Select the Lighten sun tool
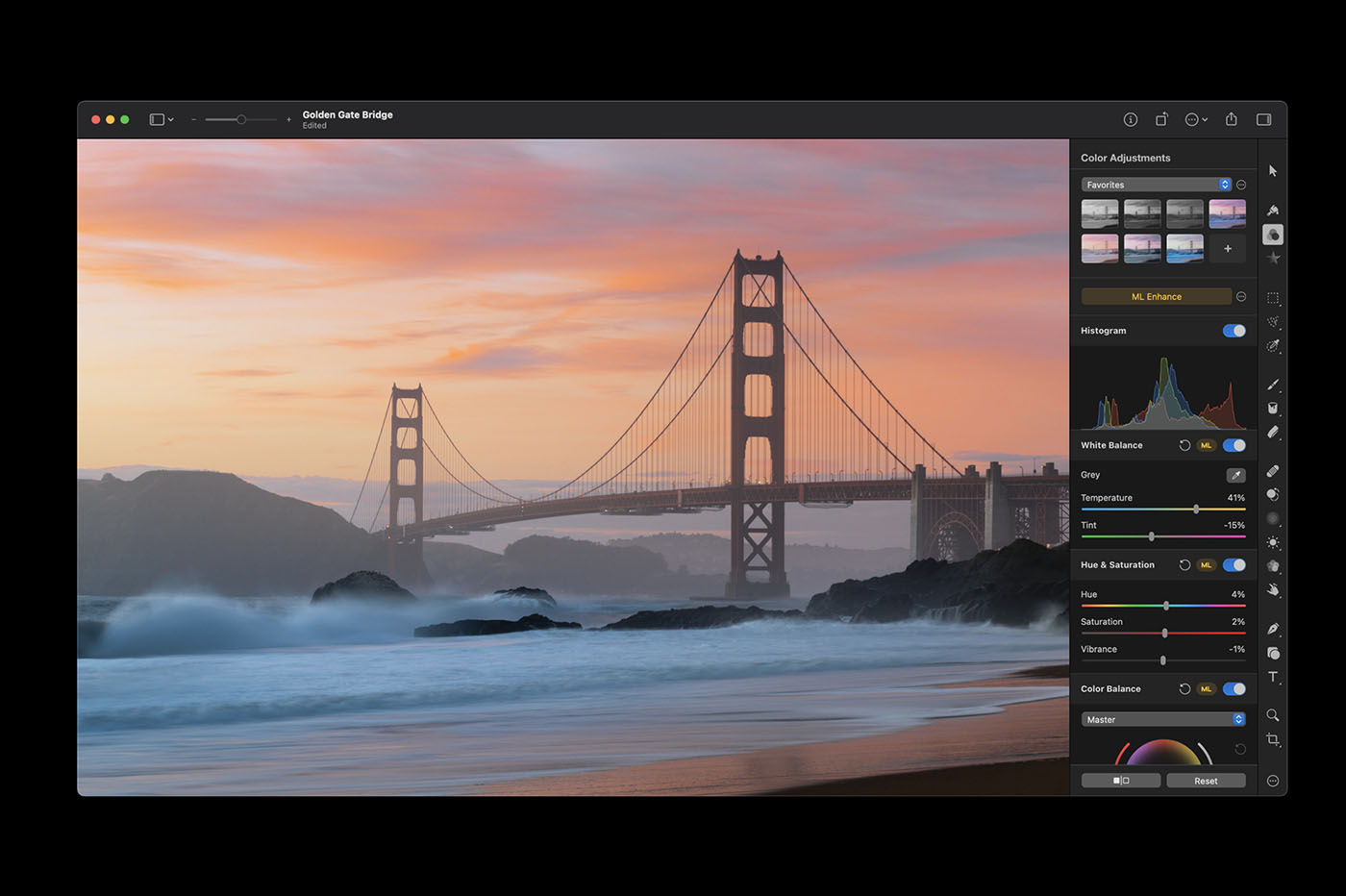 click(1273, 542)
